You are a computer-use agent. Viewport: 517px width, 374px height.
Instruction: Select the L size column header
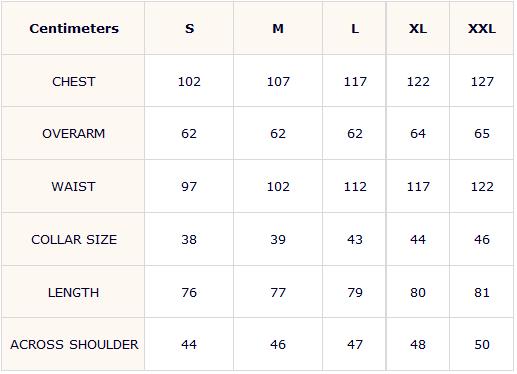[355, 28]
